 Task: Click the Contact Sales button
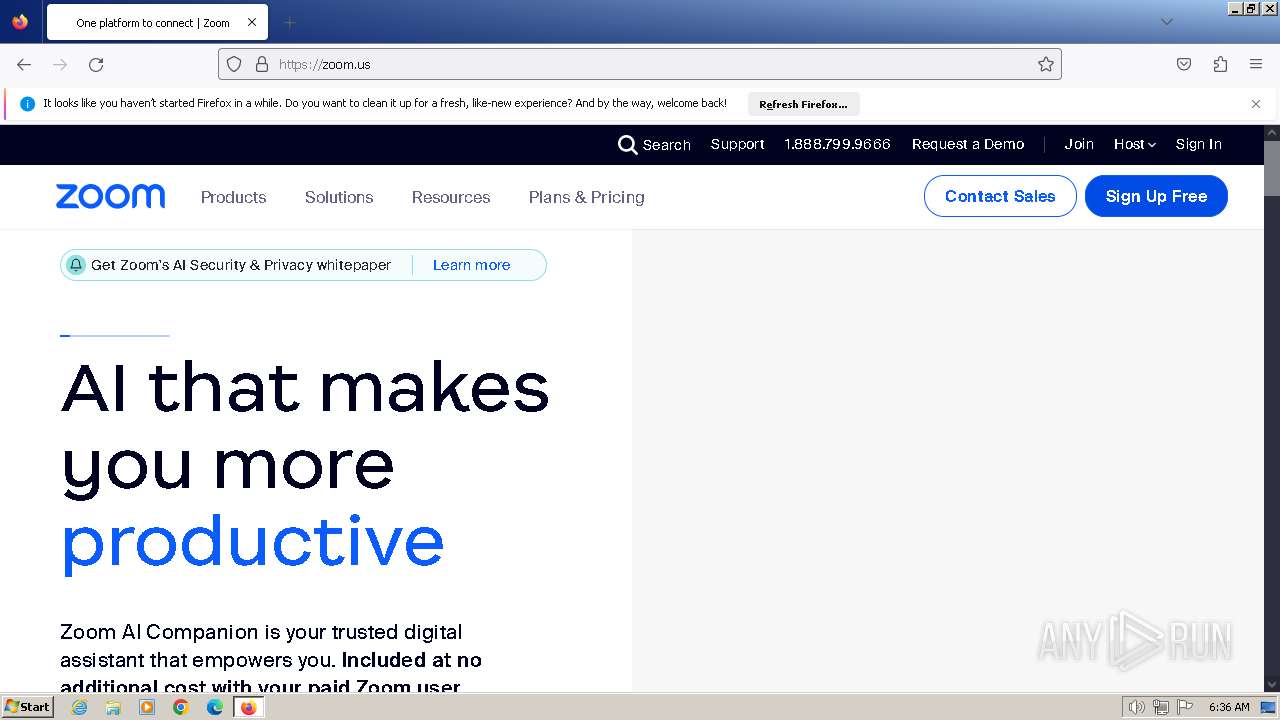point(1000,196)
